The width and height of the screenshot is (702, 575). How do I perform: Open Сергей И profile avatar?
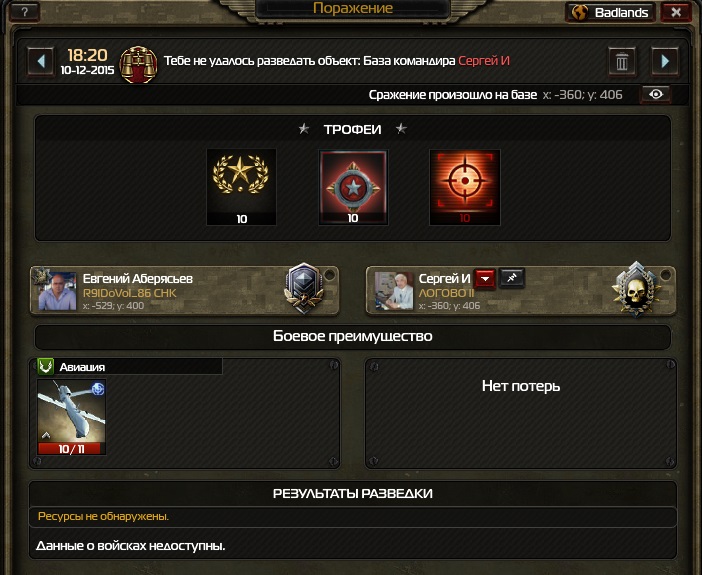point(394,291)
